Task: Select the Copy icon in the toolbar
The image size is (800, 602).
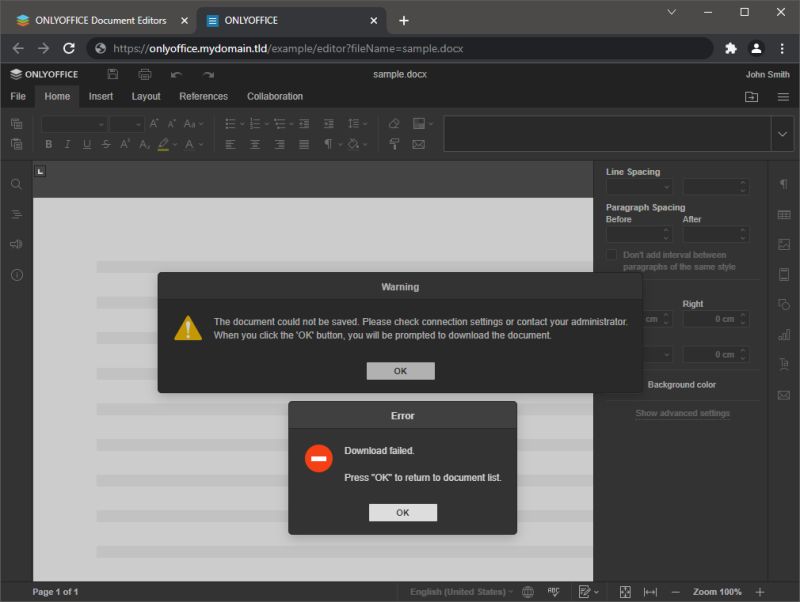Action: point(16,123)
